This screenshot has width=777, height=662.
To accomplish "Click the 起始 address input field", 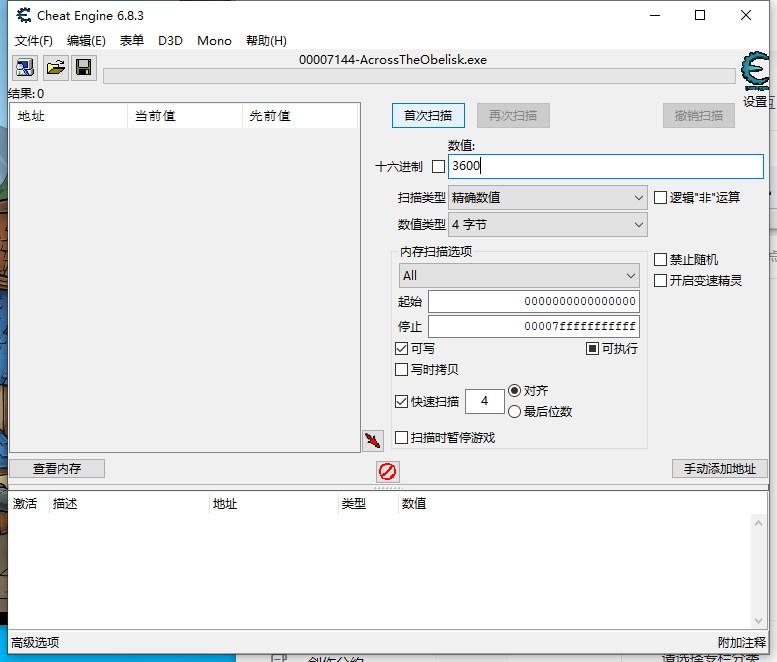I will [534, 301].
